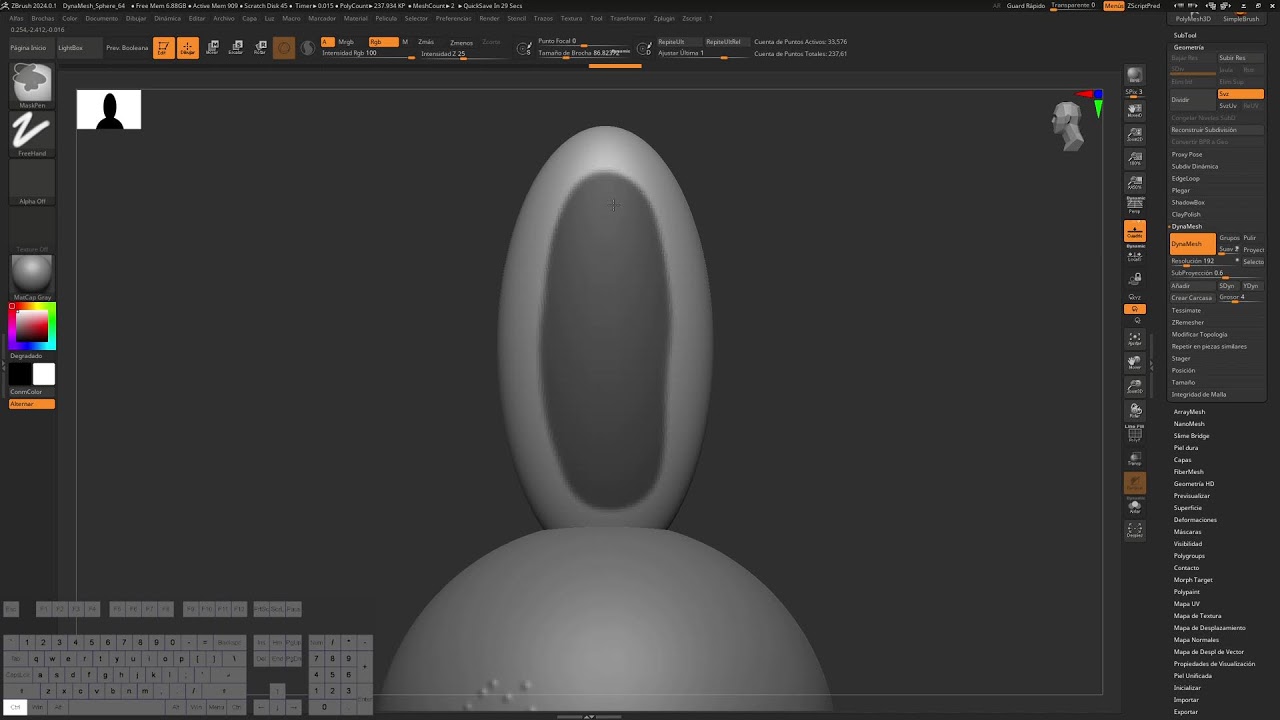This screenshot has height=720, width=1280.
Task: Toggle the local rotation lock icon
Action: tap(1134, 279)
